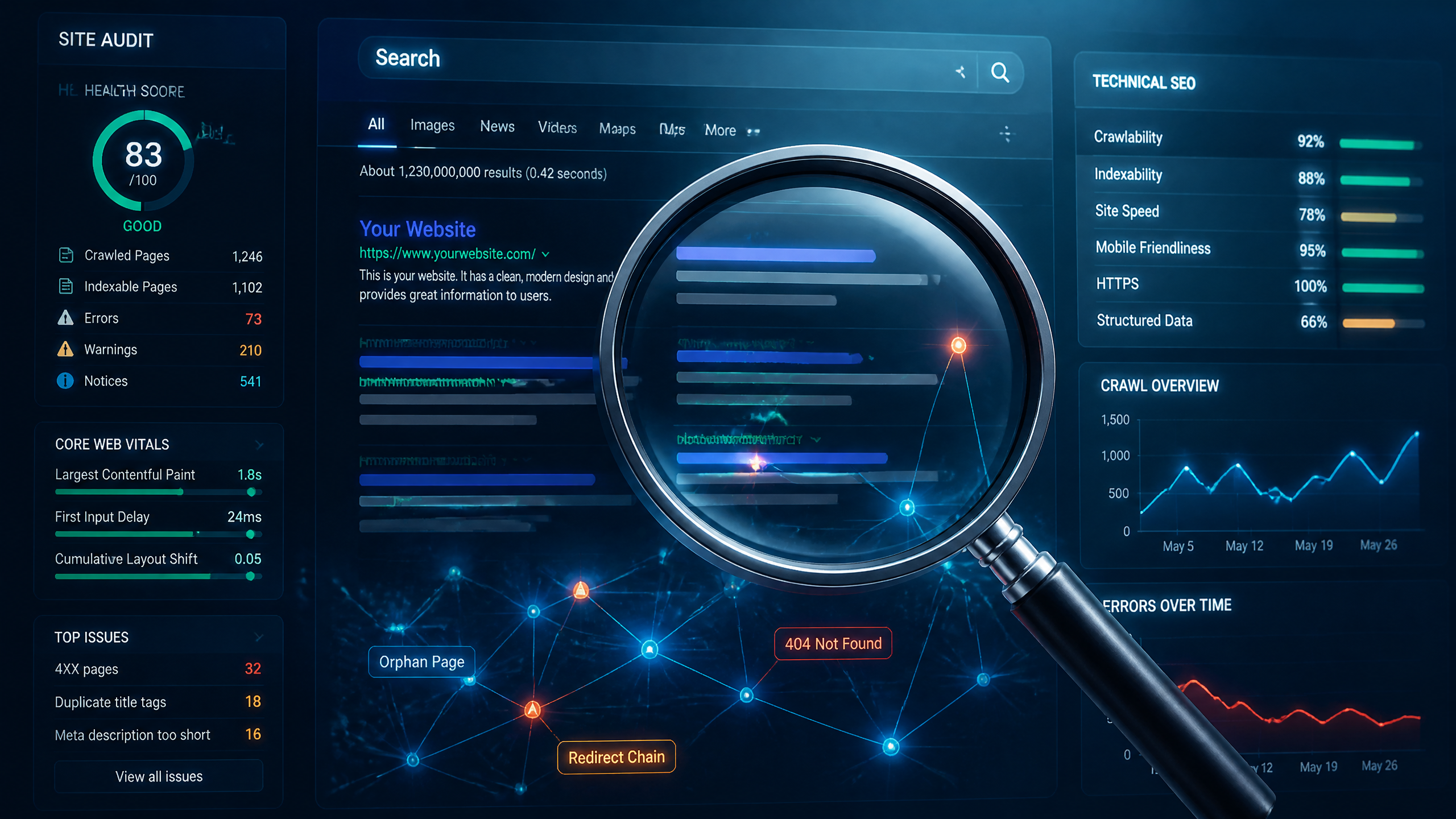The width and height of the screenshot is (1456, 819).
Task: Click the Mobile Friendliness 95% row
Action: 1259,249
